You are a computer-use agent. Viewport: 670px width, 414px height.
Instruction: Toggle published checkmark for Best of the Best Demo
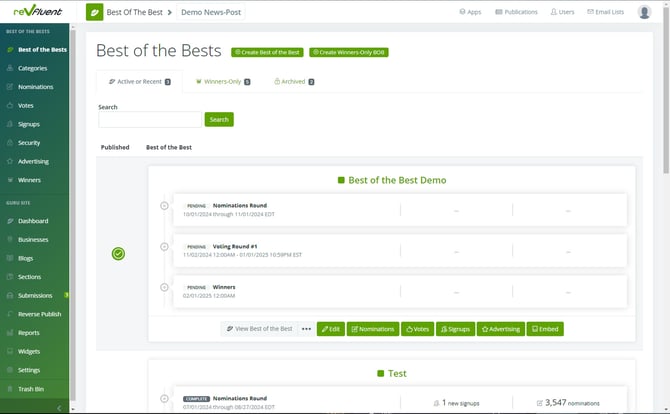click(118, 254)
